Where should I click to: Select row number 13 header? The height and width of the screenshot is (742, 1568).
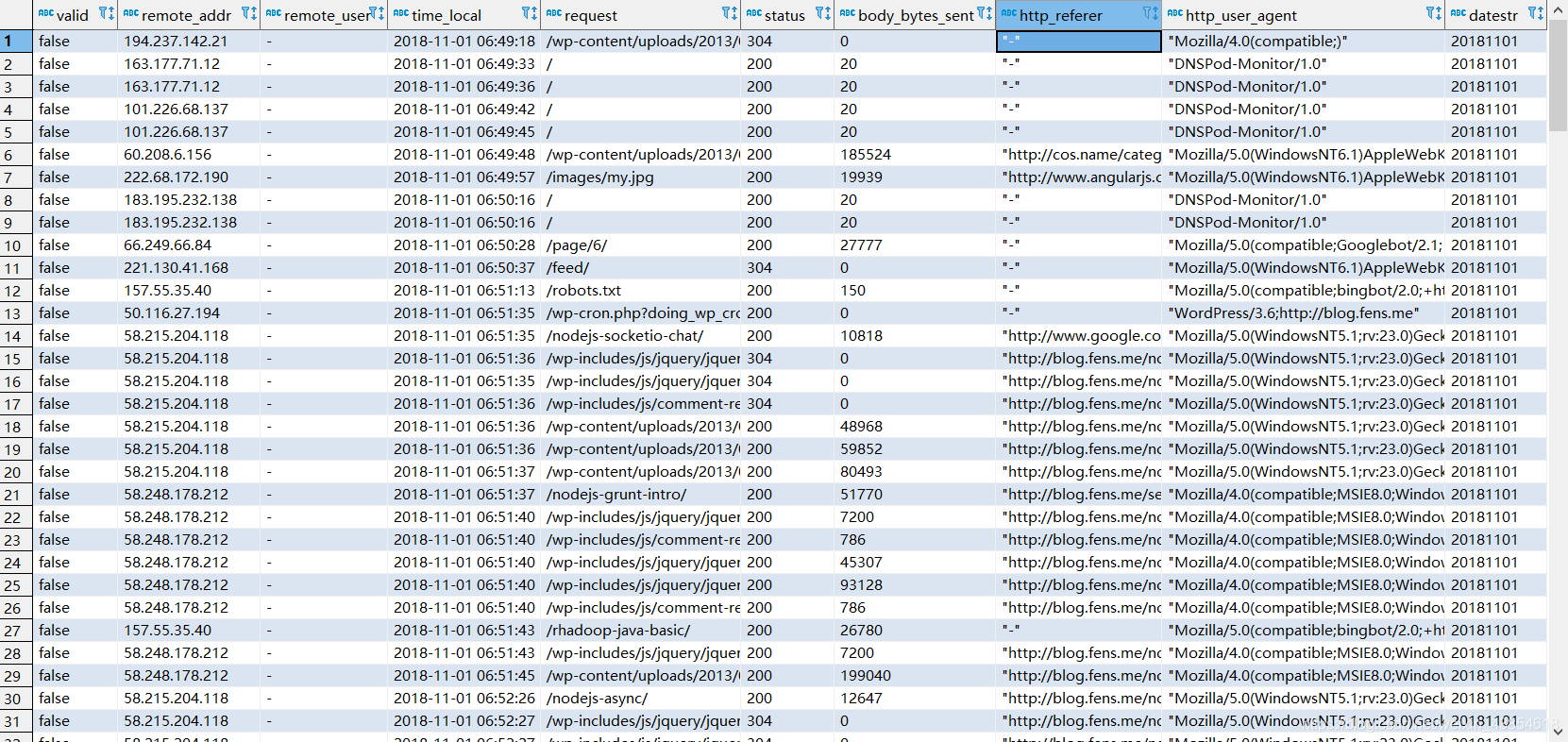16,313
